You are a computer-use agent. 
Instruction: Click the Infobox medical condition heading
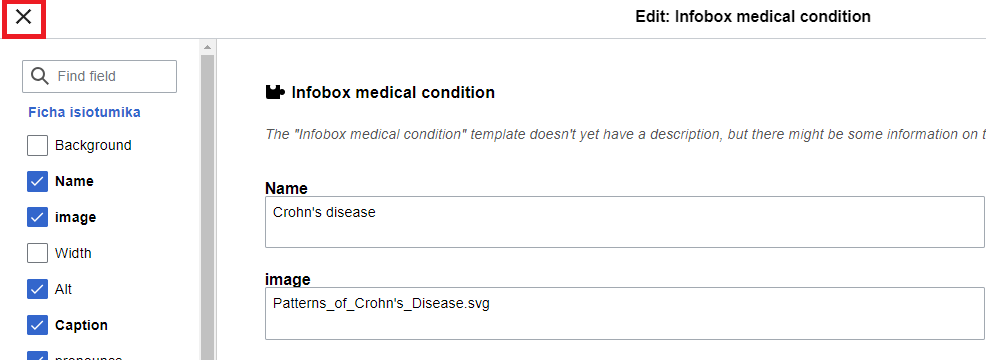[393, 93]
